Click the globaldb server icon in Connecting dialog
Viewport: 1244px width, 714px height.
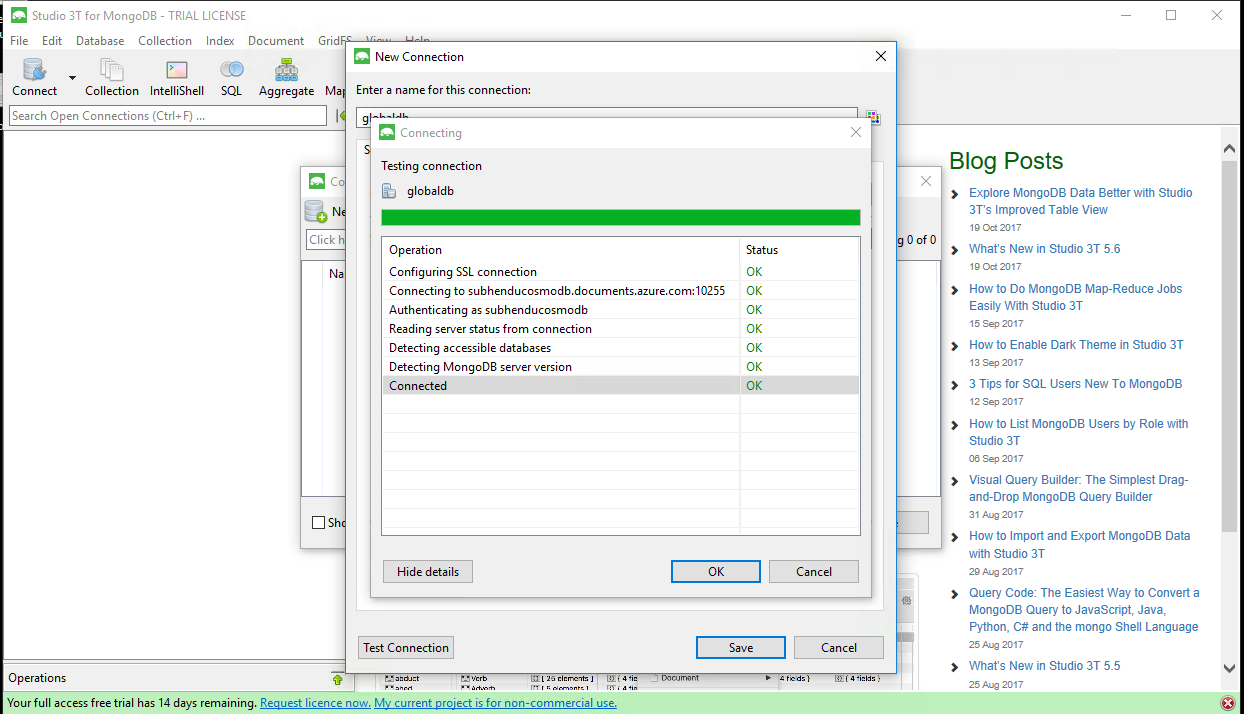389,190
